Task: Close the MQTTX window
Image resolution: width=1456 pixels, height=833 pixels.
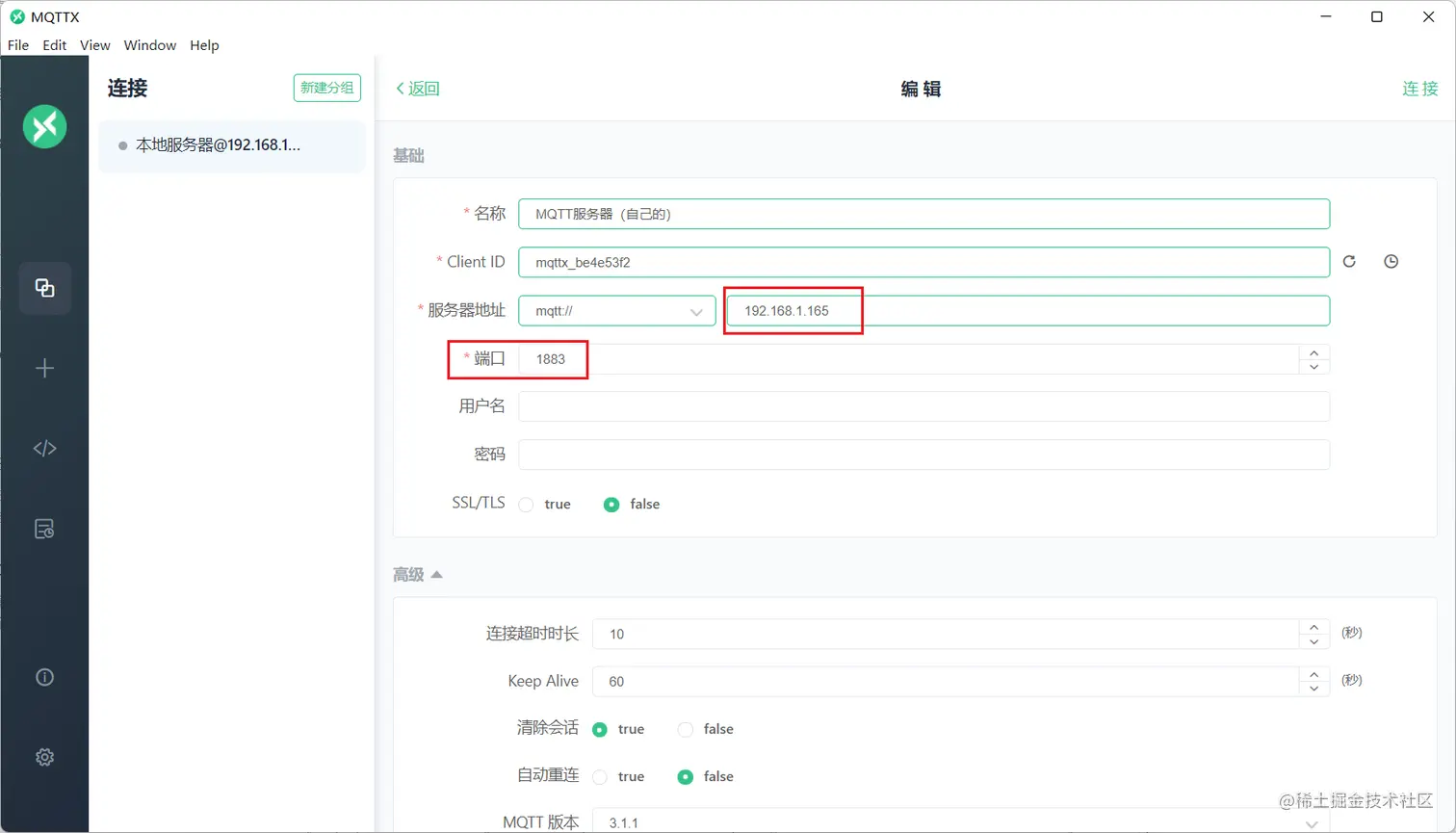Action: (1429, 16)
